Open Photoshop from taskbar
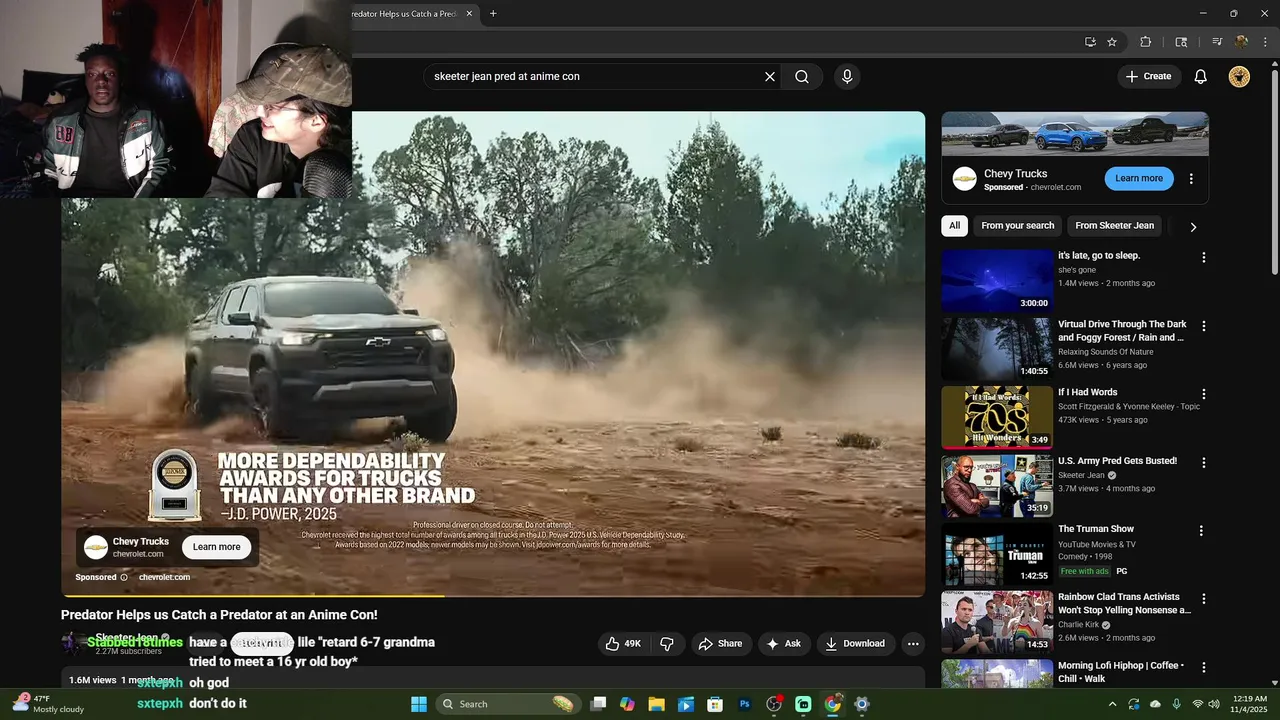The image size is (1280, 720). [x=744, y=704]
